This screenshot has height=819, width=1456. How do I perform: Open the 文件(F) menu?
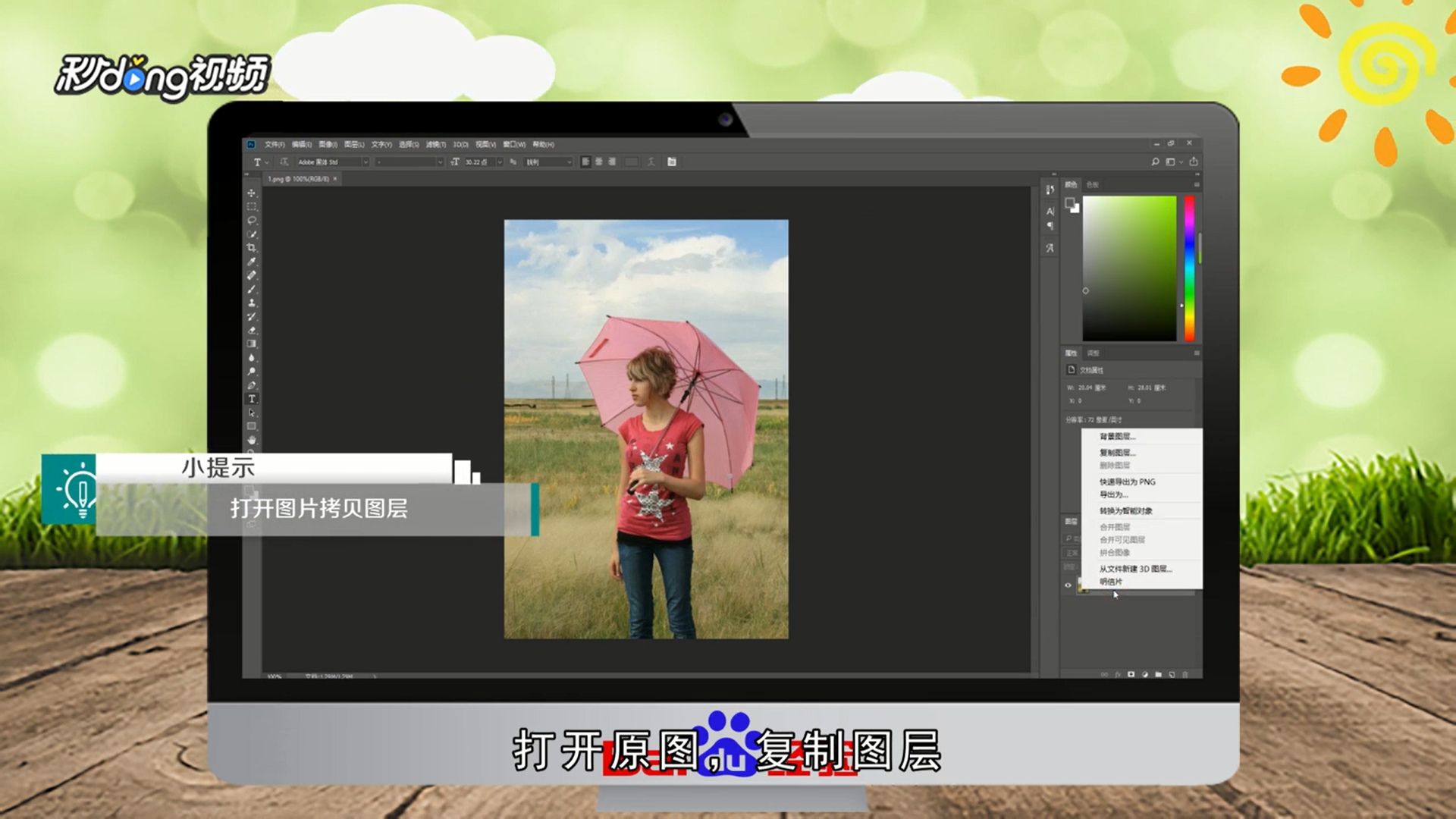pos(275,144)
